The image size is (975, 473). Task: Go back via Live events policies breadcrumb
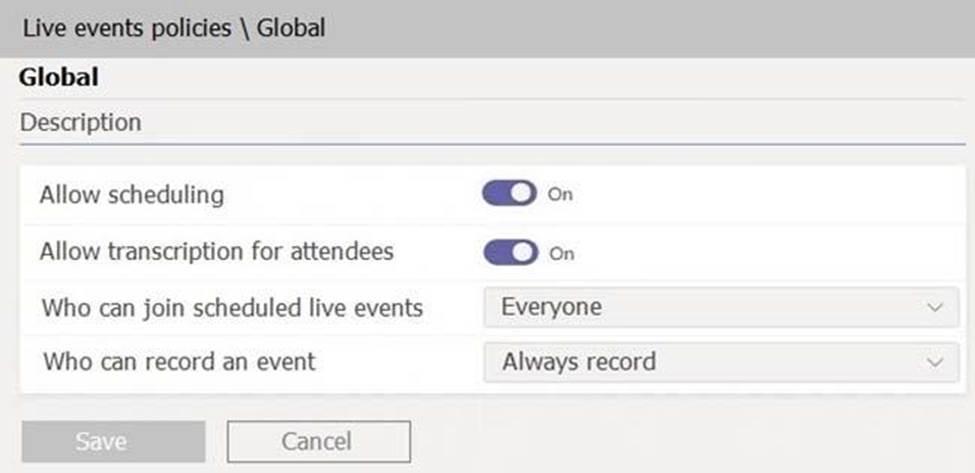(126, 28)
